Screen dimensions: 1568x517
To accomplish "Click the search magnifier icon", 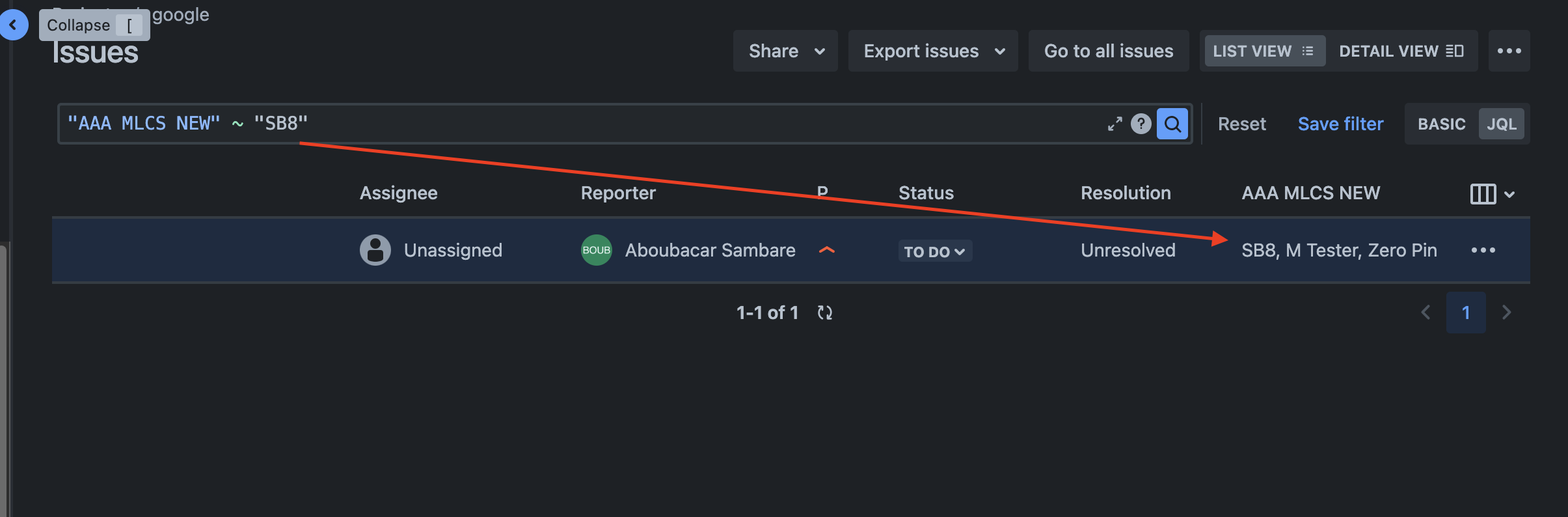I will pos(1172,124).
